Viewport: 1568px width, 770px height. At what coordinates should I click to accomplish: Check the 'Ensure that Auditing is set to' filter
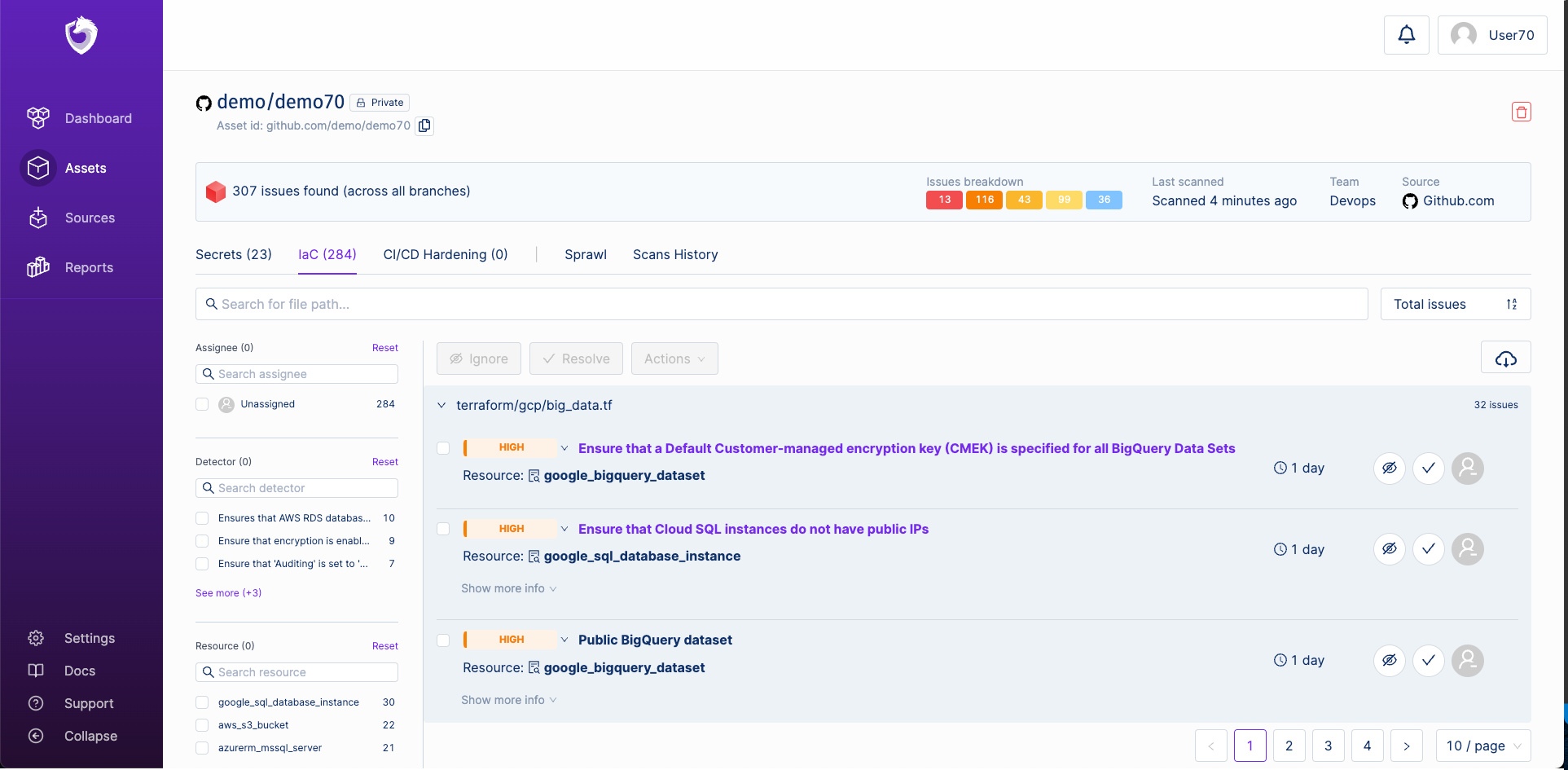pyautogui.click(x=202, y=564)
